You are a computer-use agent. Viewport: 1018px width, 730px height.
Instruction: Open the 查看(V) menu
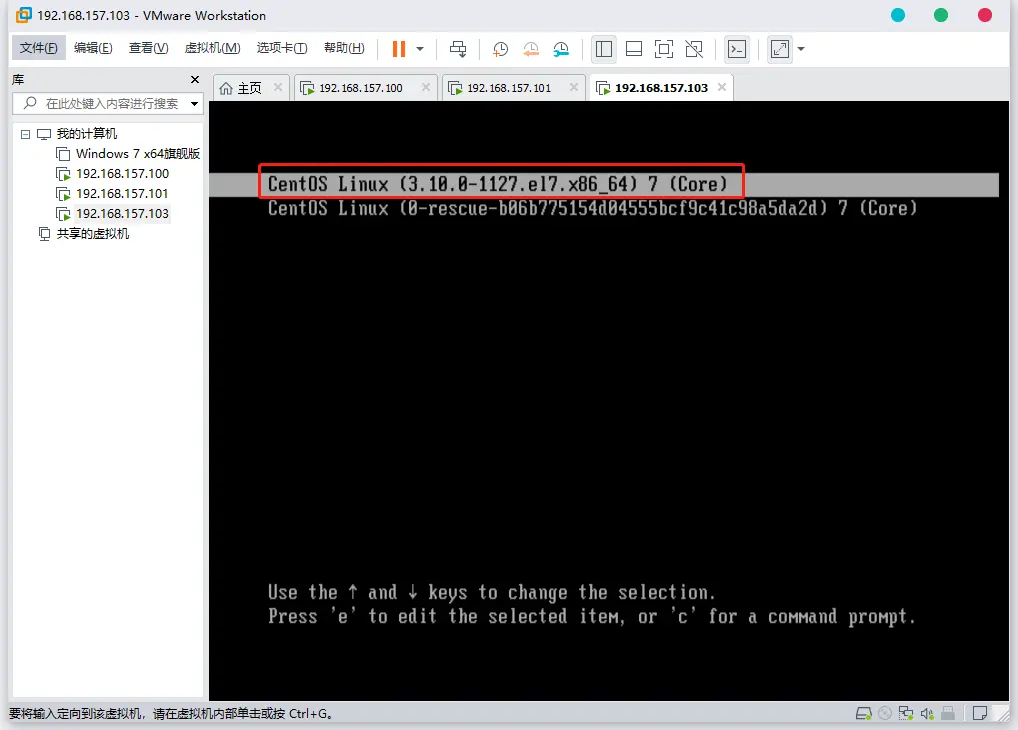pos(149,48)
